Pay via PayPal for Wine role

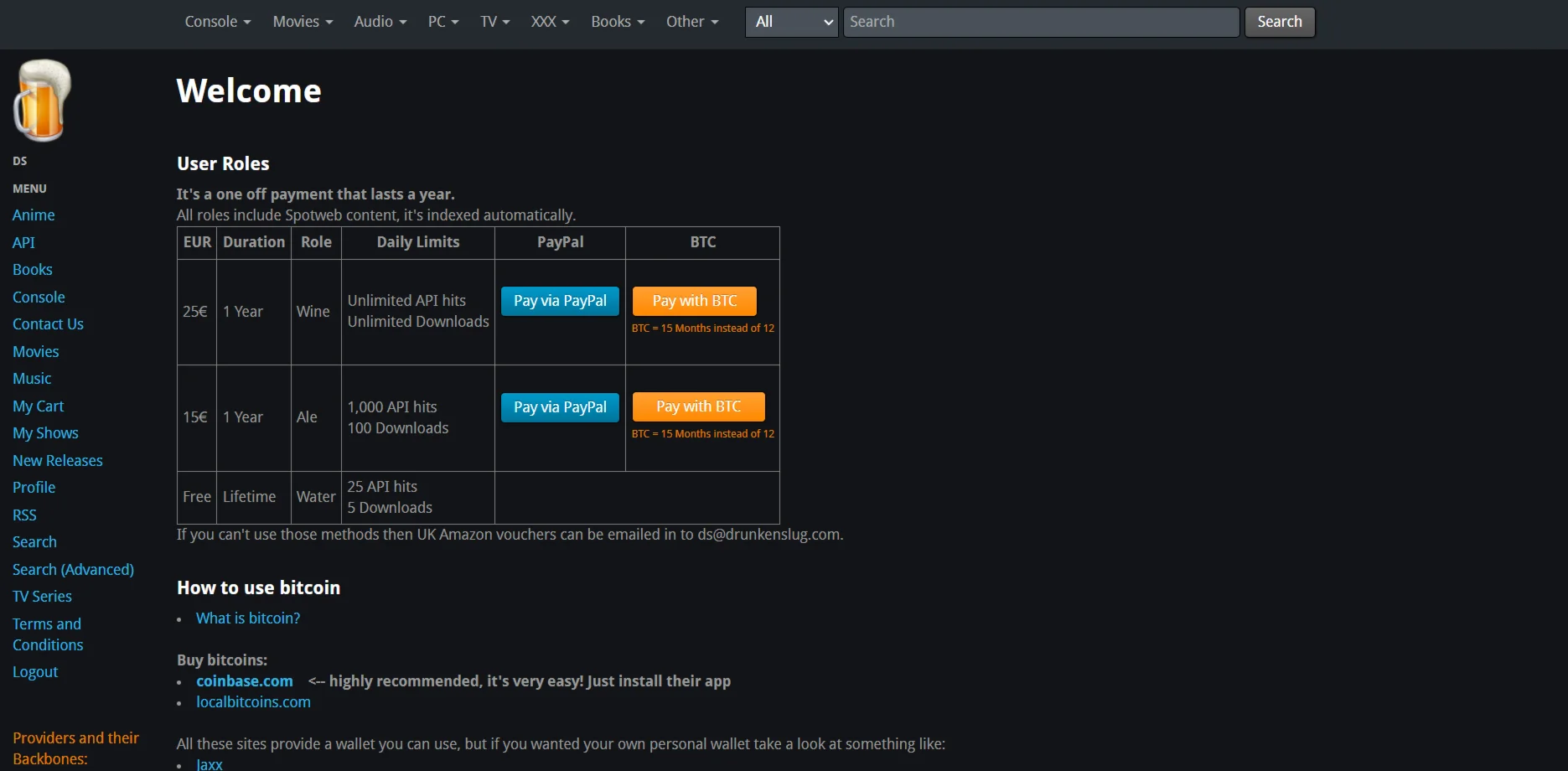(560, 301)
